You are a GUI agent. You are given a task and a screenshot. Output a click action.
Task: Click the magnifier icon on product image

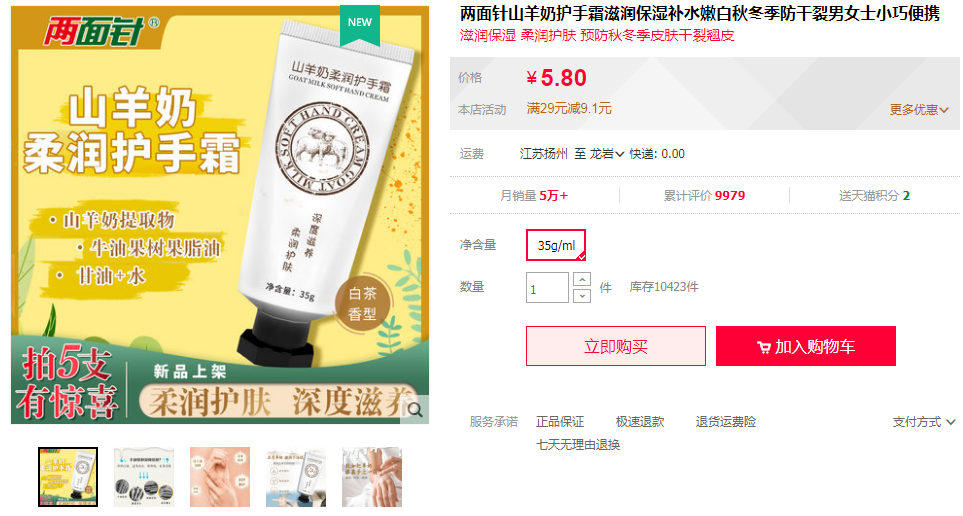415,410
